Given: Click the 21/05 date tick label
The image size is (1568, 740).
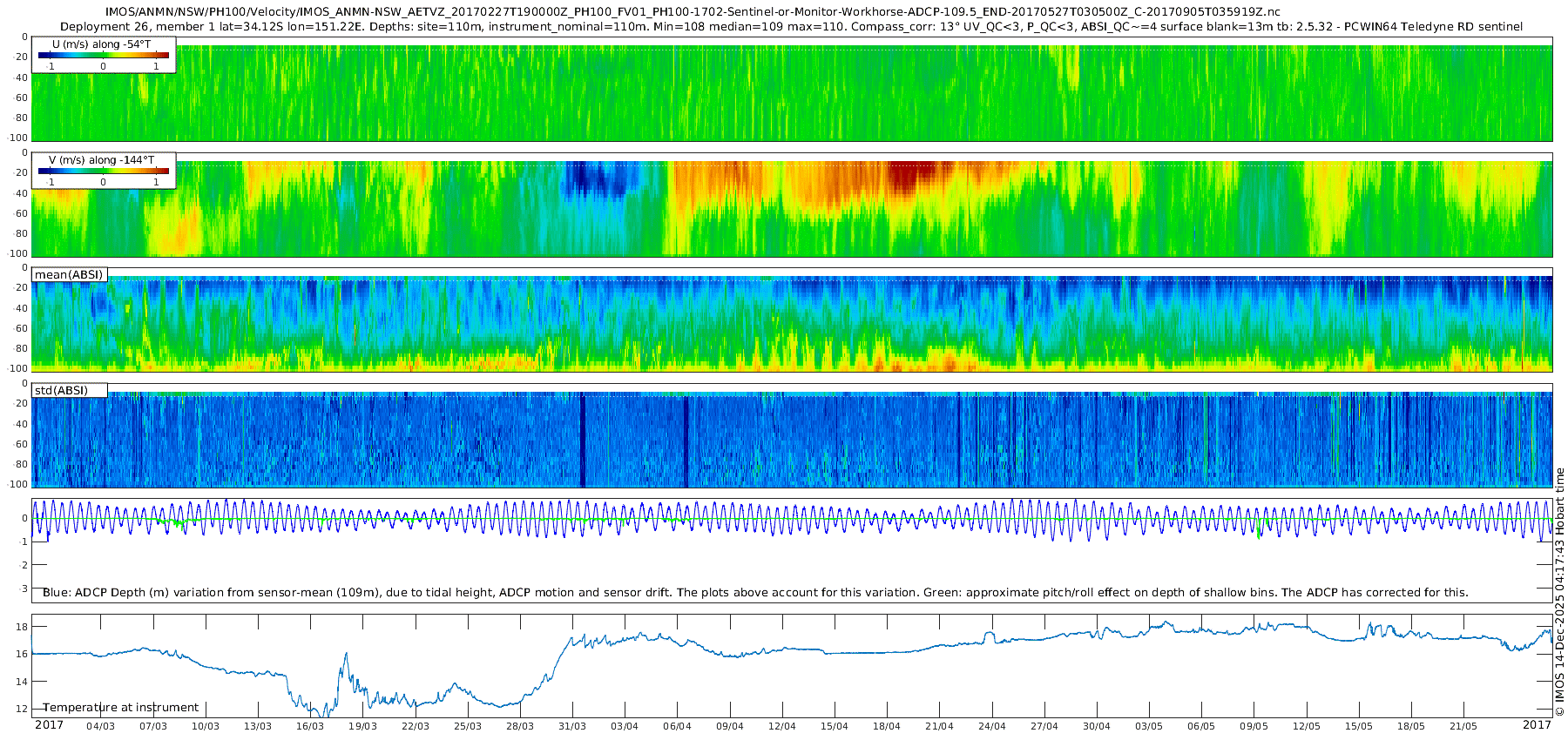Looking at the screenshot, I should point(1463,726).
